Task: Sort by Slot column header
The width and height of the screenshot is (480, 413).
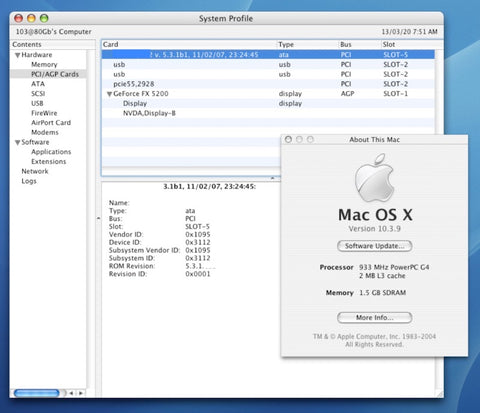Action: [412, 44]
